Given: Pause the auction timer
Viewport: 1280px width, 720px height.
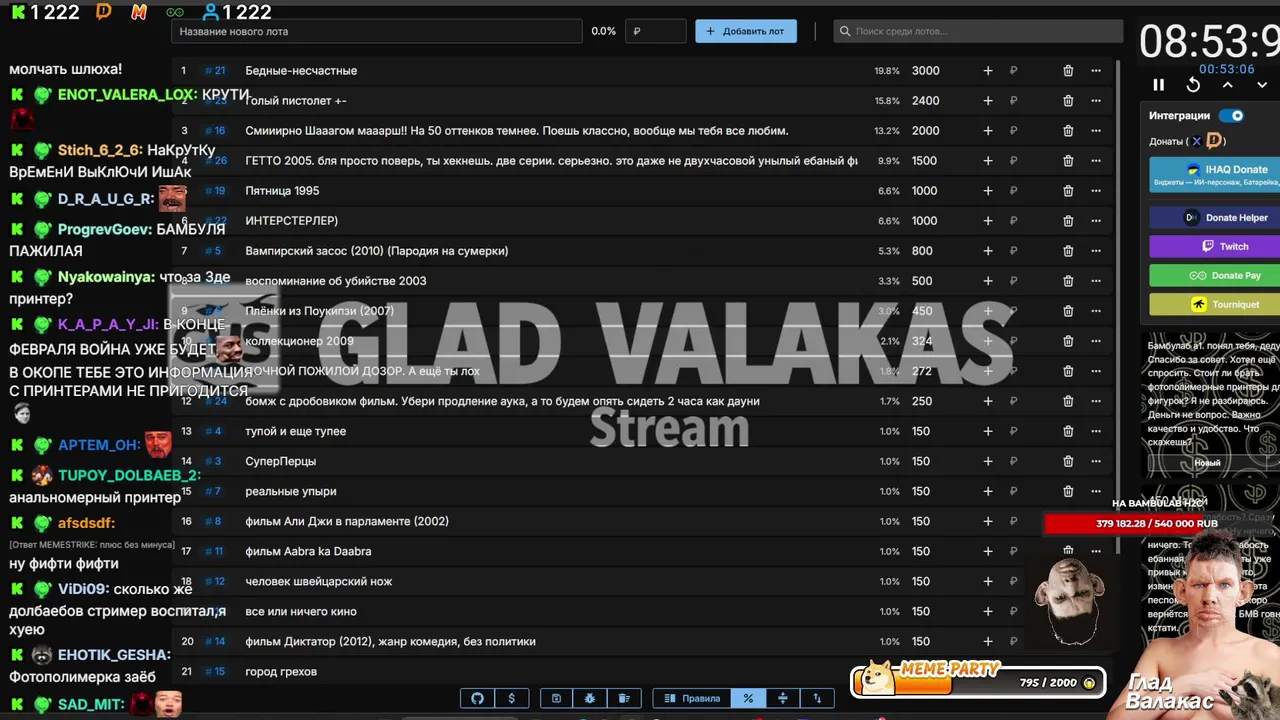Looking at the screenshot, I should 1158,85.
